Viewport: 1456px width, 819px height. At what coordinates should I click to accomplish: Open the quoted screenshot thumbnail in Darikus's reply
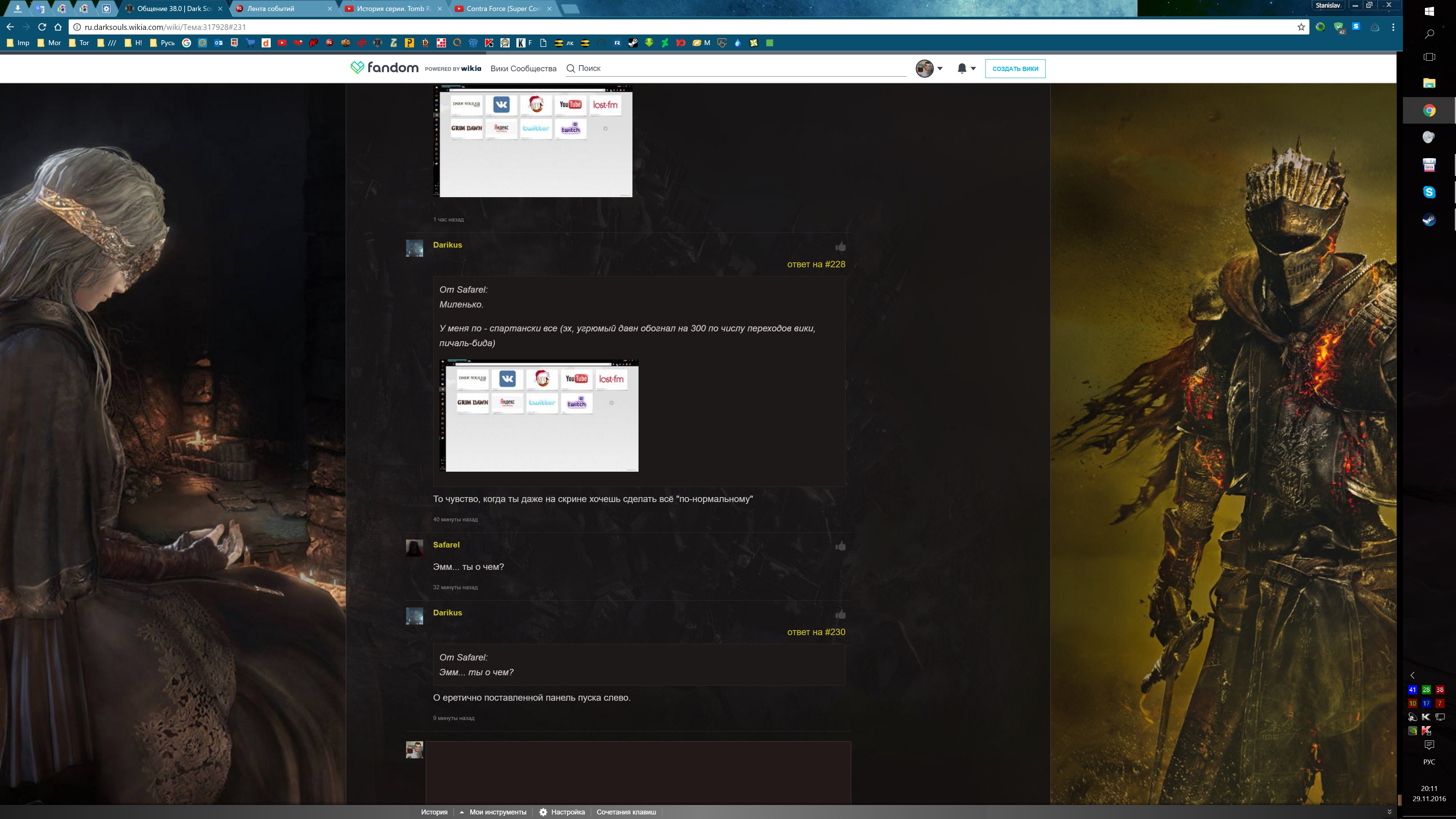pyautogui.click(x=539, y=415)
